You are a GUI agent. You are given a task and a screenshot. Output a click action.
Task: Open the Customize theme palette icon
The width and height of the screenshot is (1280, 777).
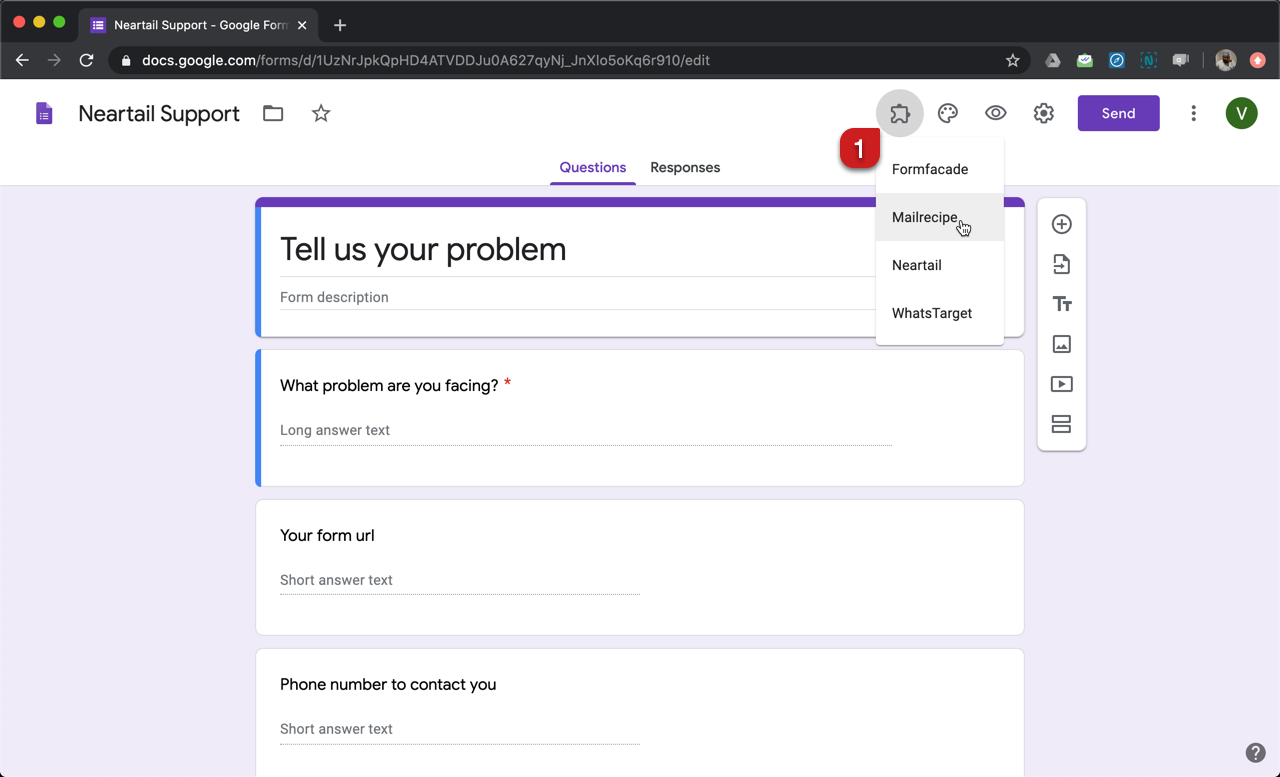(x=947, y=114)
